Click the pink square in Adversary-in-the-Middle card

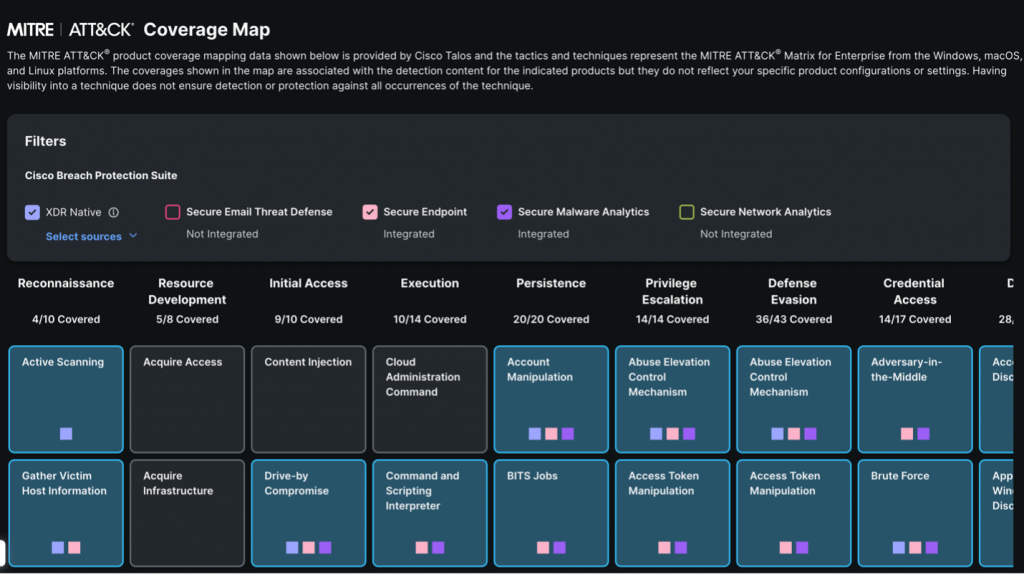(907, 434)
